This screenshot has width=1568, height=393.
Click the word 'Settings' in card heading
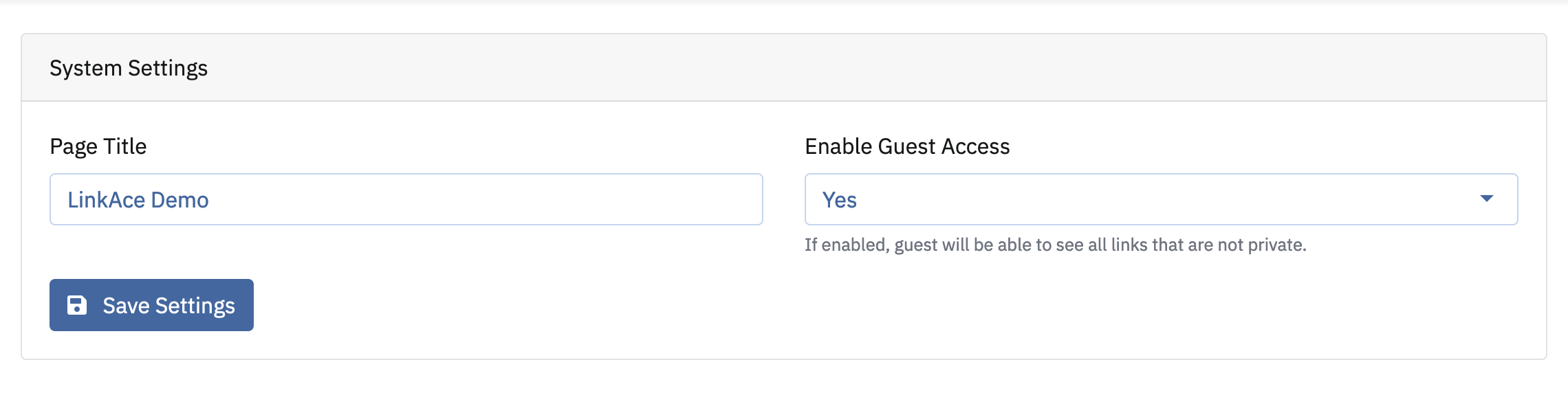coord(168,68)
